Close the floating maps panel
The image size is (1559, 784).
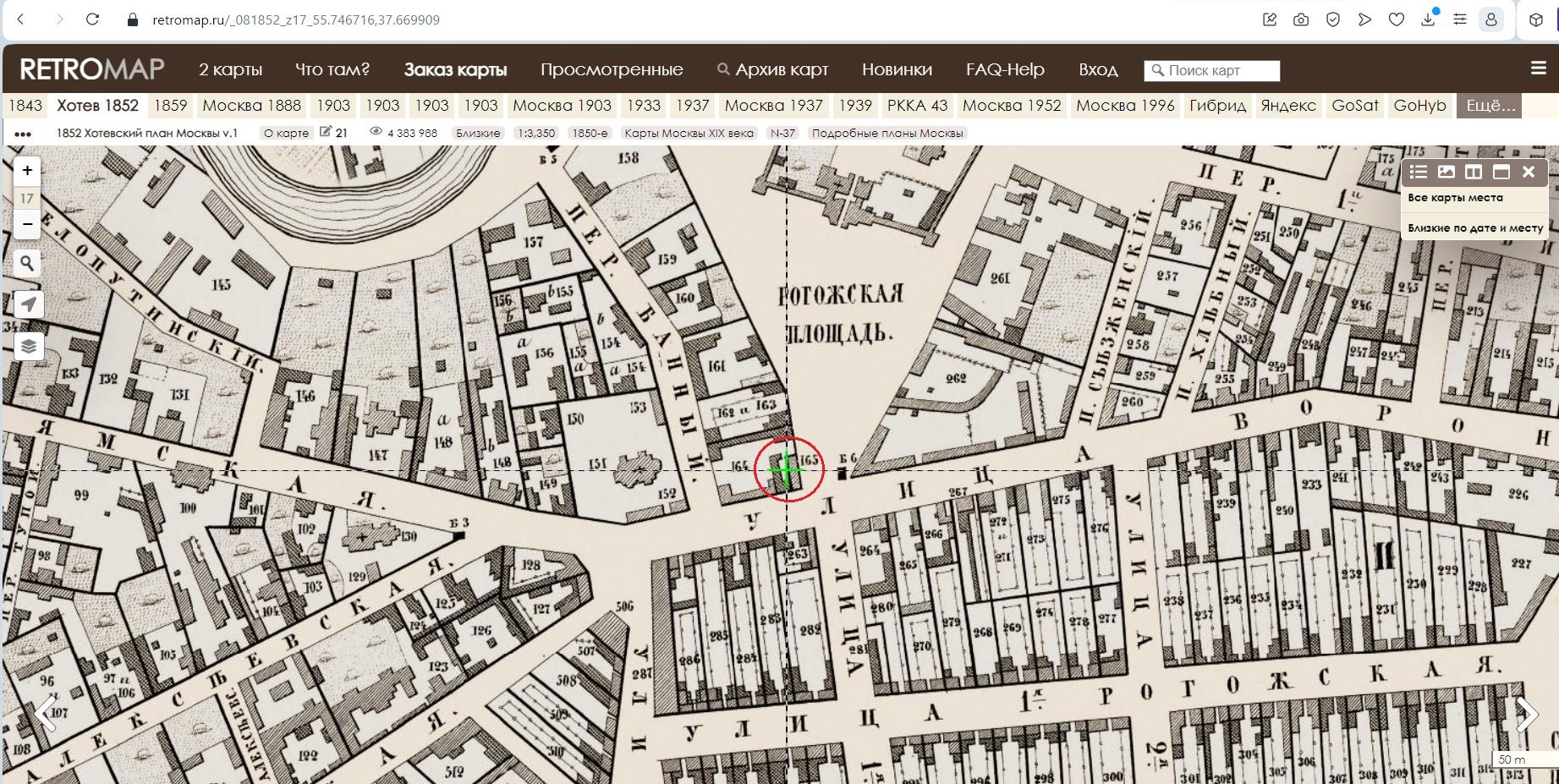[1529, 172]
